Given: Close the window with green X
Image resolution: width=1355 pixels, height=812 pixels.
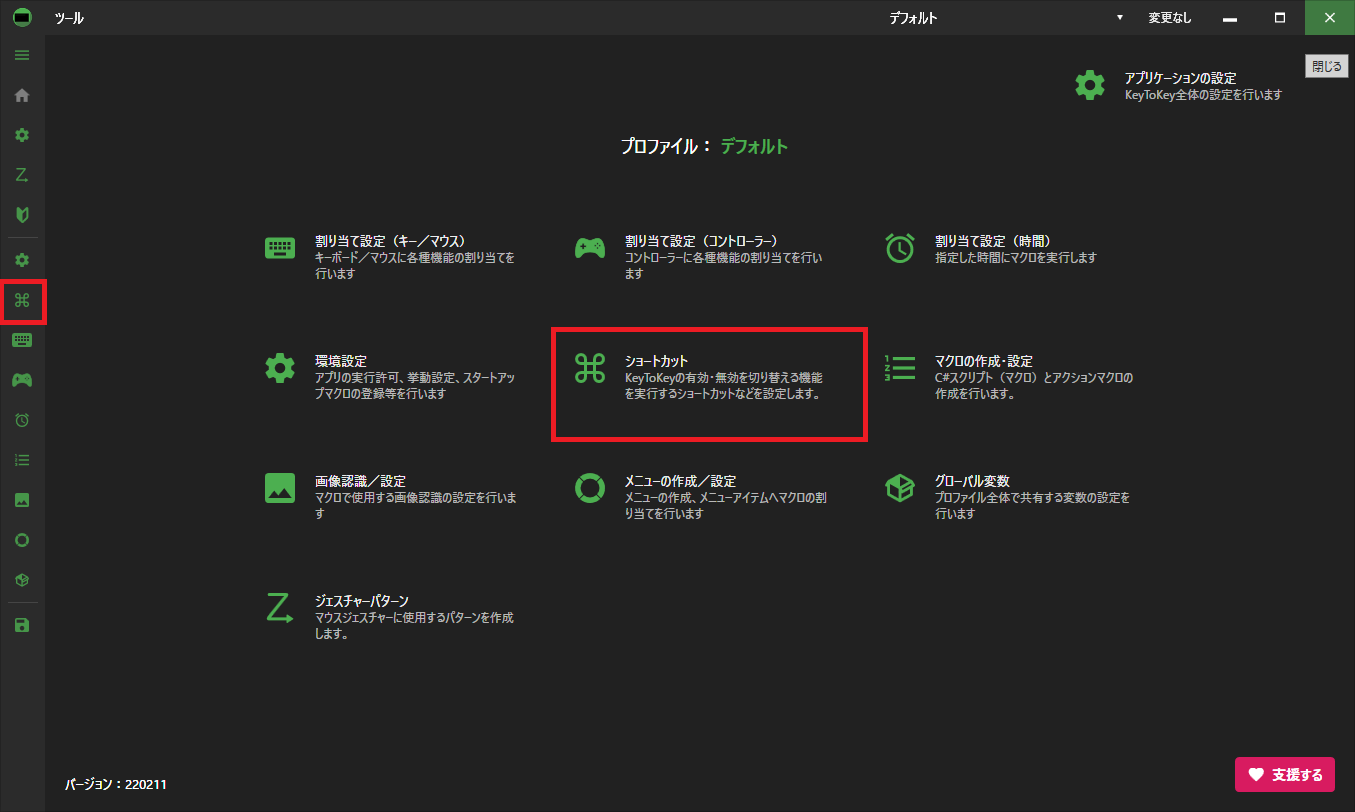Looking at the screenshot, I should point(1330,18).
